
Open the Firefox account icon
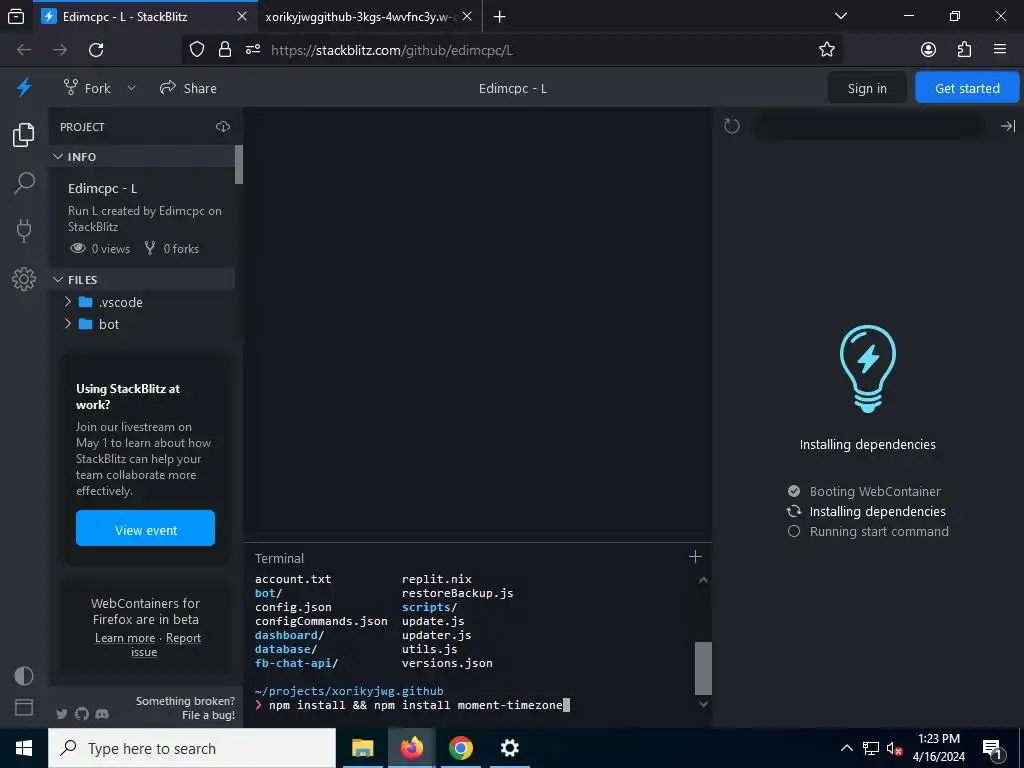coord(928,50)
